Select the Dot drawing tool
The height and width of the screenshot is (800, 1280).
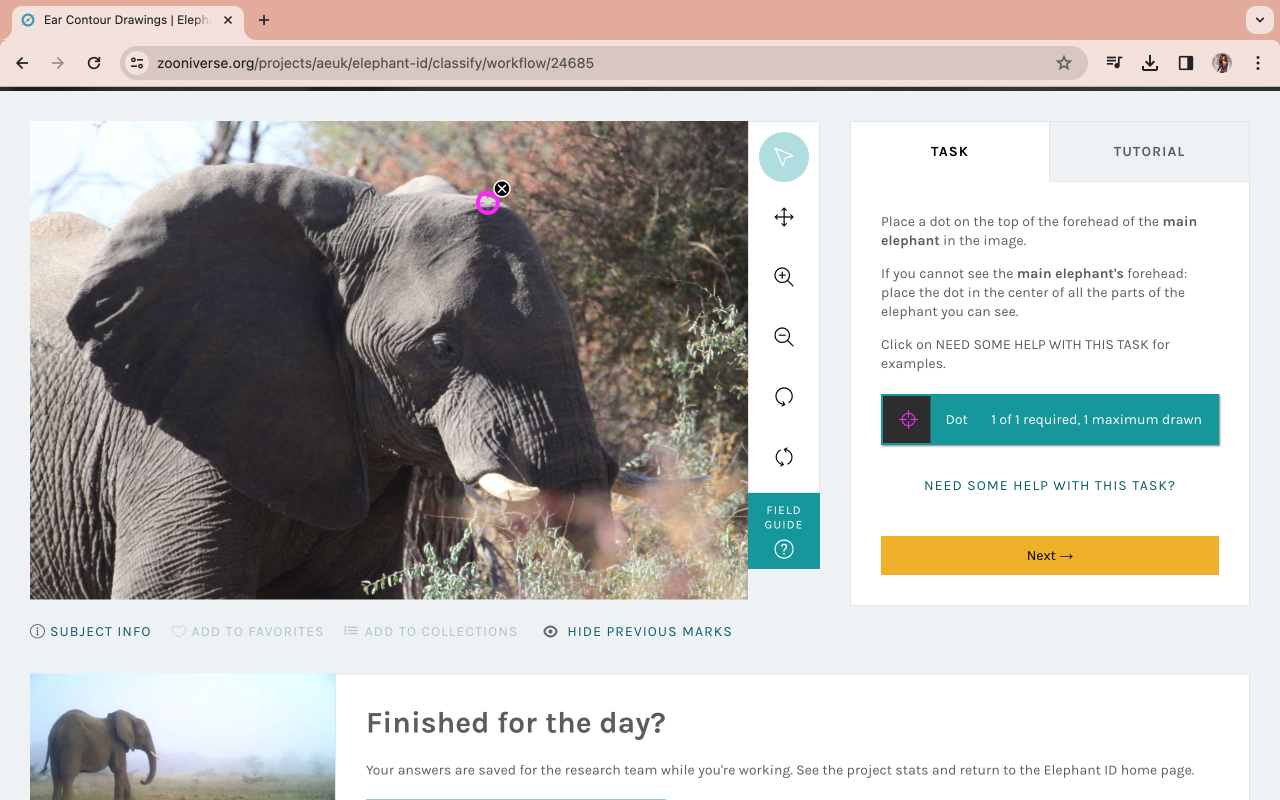pos(1050,420)
